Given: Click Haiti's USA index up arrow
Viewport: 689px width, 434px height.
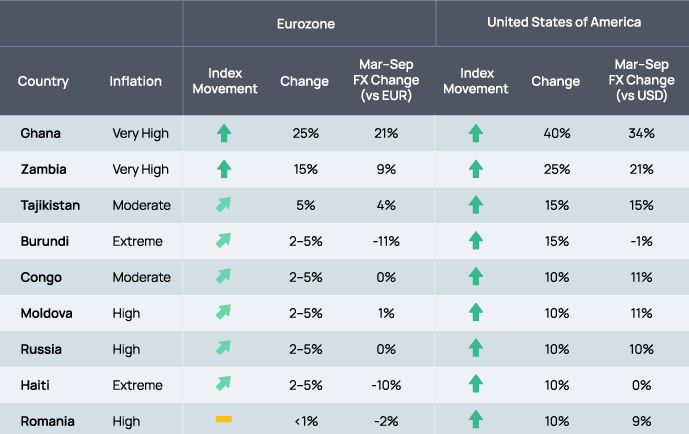Looking at the screenshot, I should [x=476, y=385].
